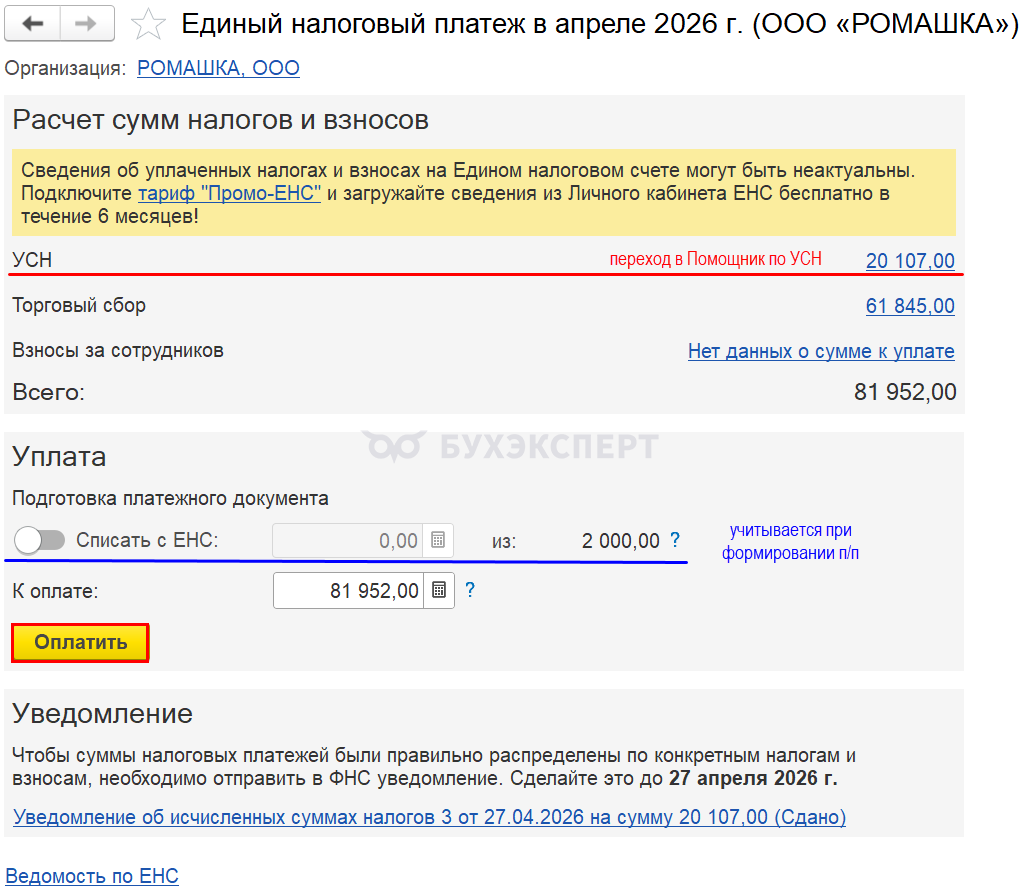
Task: Open Торговый сбор amount 61 845,00
Action: click(910, 305)
